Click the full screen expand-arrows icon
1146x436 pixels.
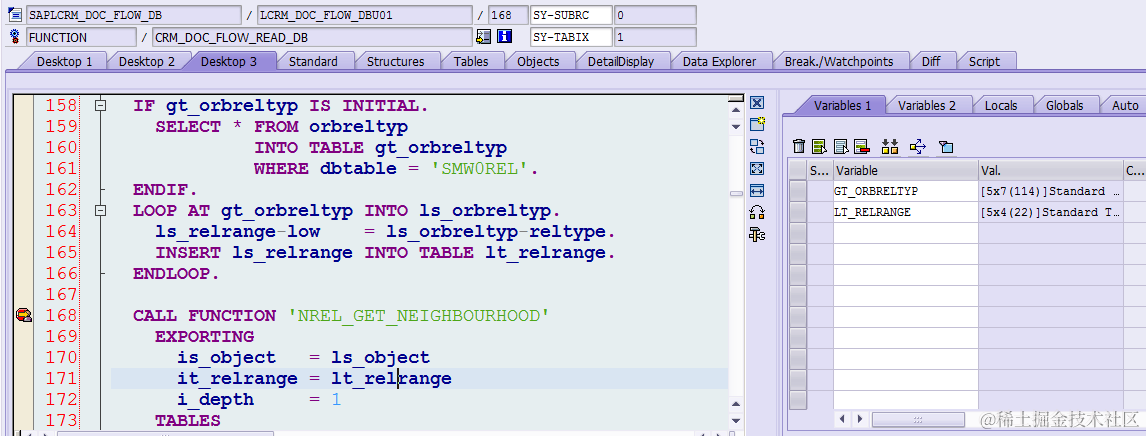757,169
